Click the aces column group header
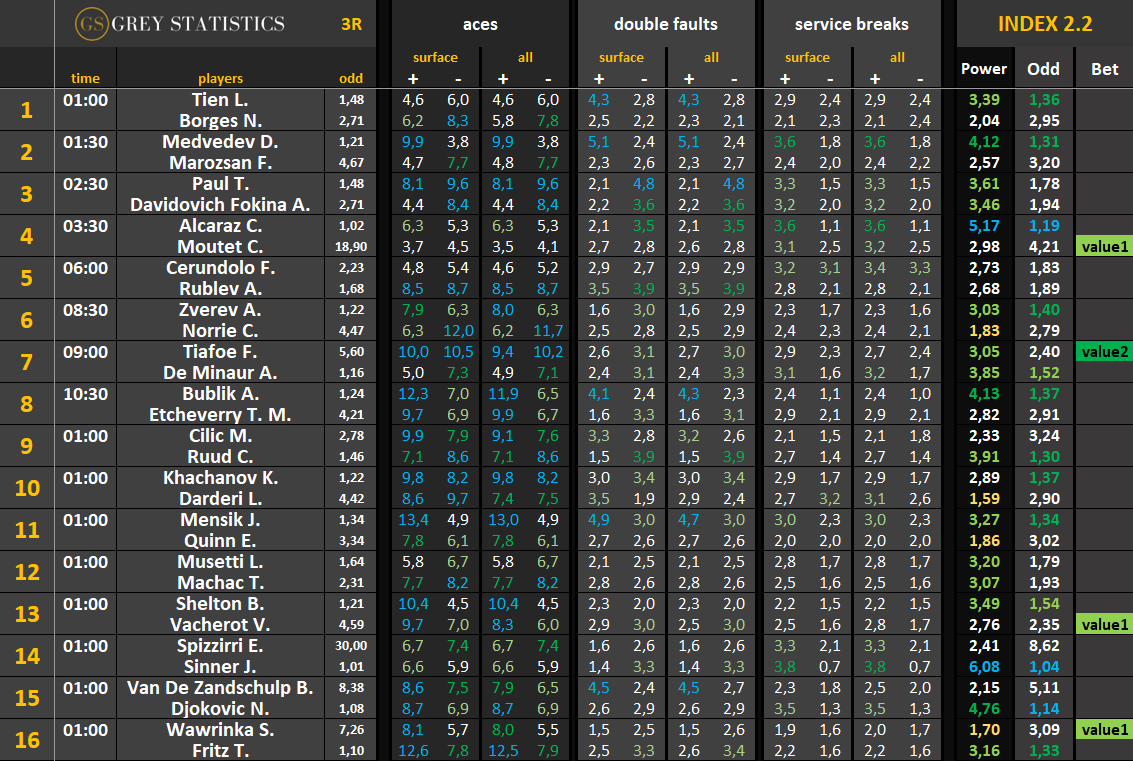The height and width of the screenshot is (761, 1133). [480, 23]
